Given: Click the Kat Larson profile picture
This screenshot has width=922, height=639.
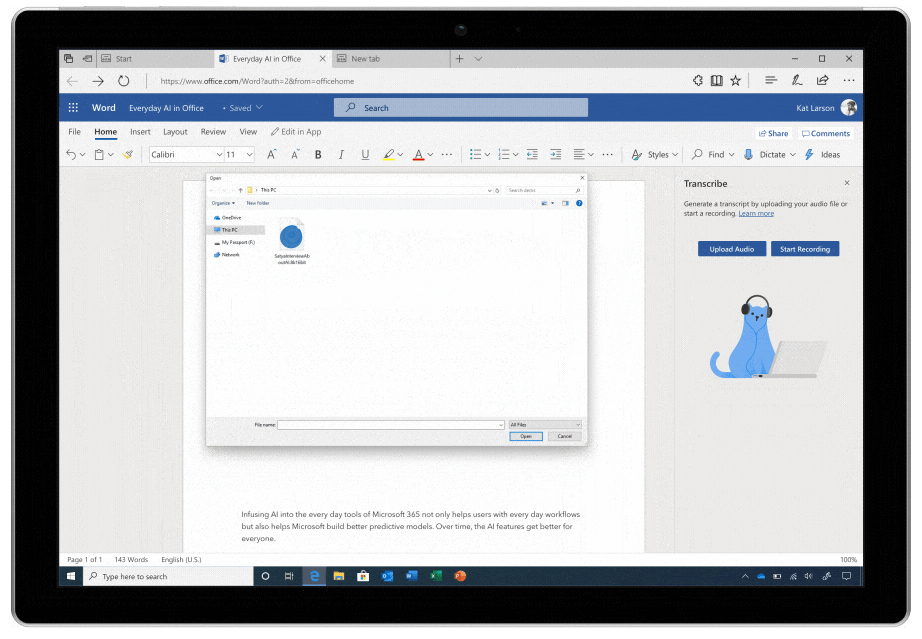Looking at the screenshot, I should pyautogui.click(x=848, y=108).
